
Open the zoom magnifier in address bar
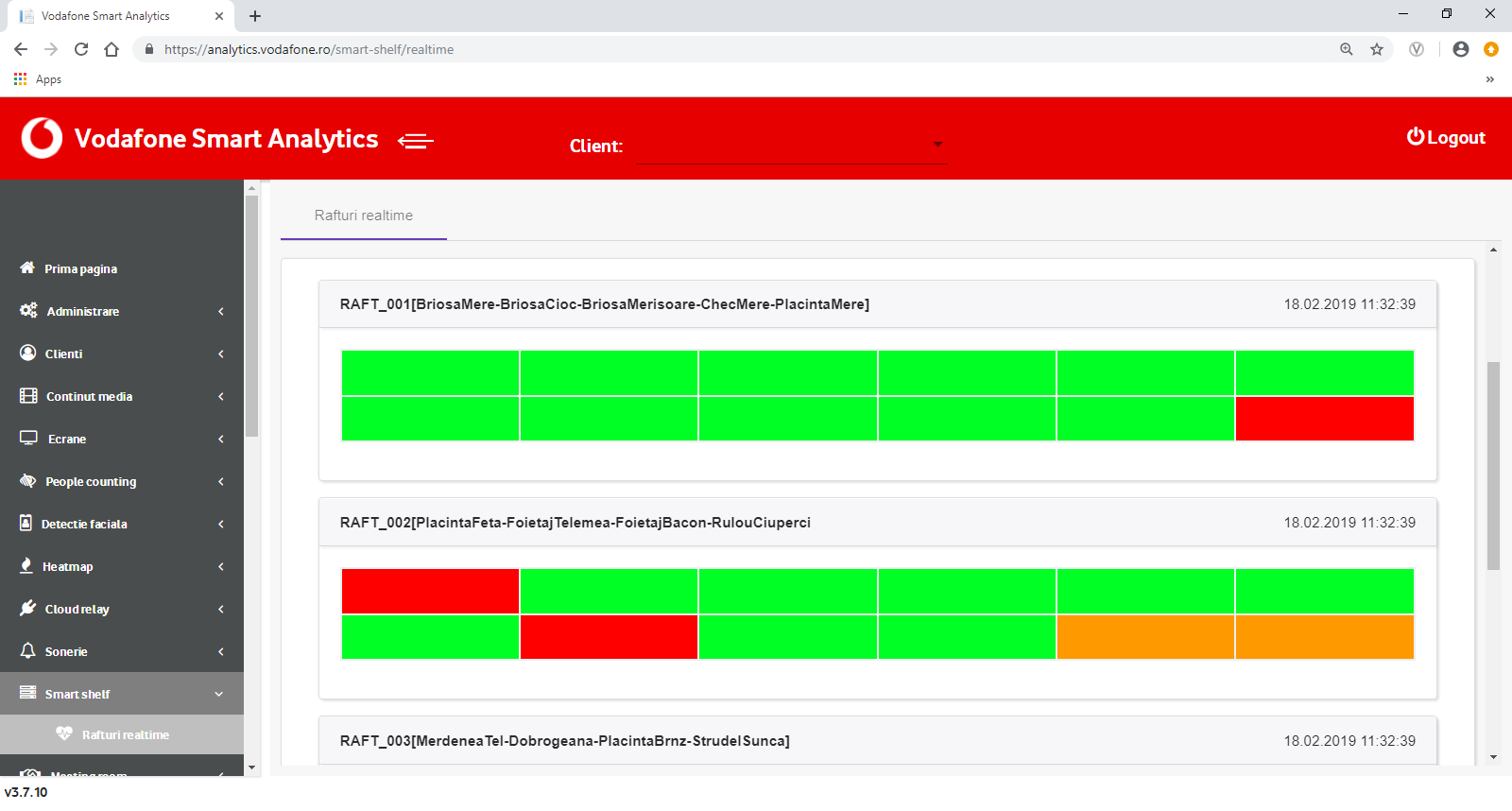coord(1347,49)
